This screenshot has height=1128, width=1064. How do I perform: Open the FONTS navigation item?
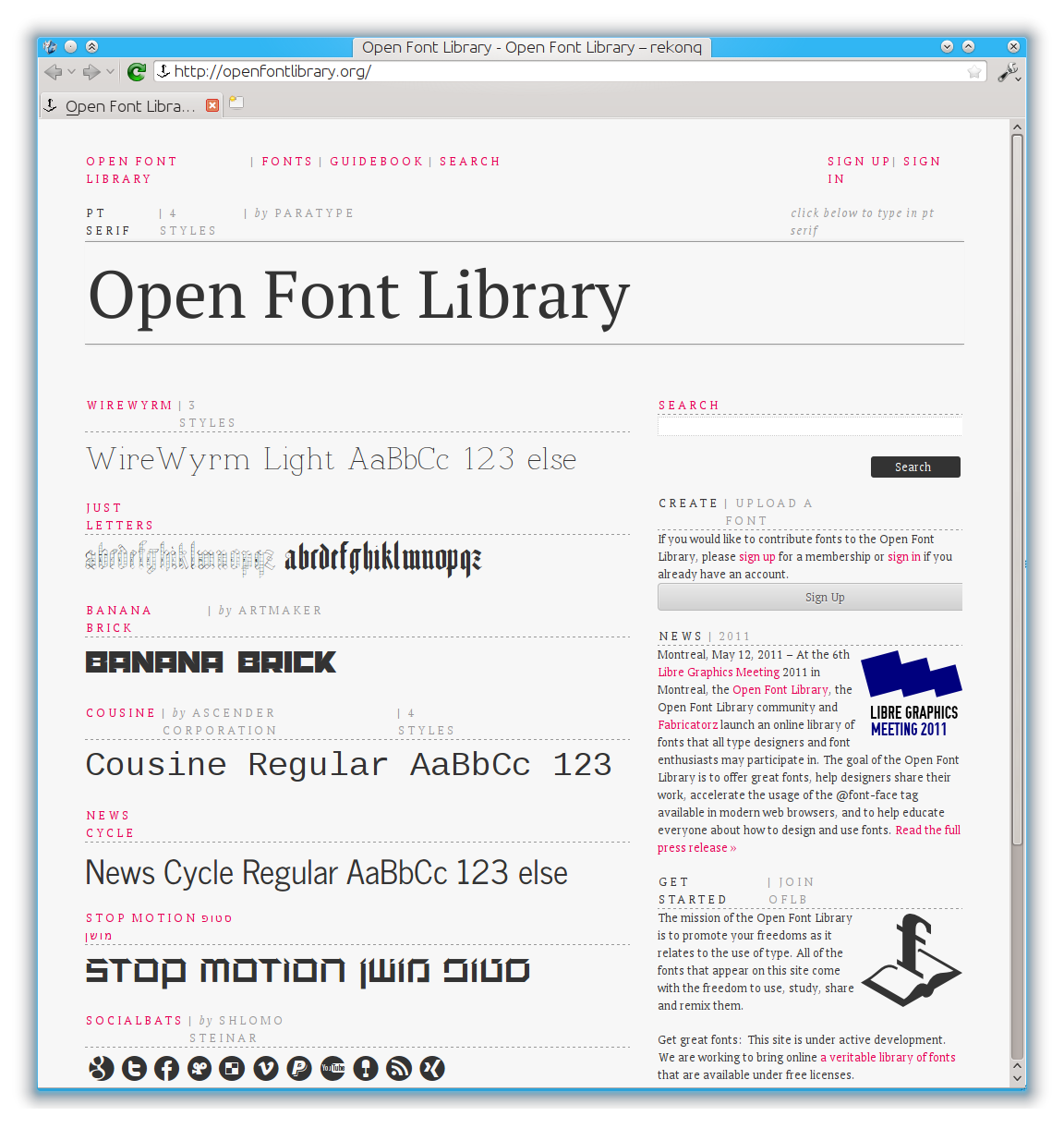pyautogui.click(x=287, y=162)
